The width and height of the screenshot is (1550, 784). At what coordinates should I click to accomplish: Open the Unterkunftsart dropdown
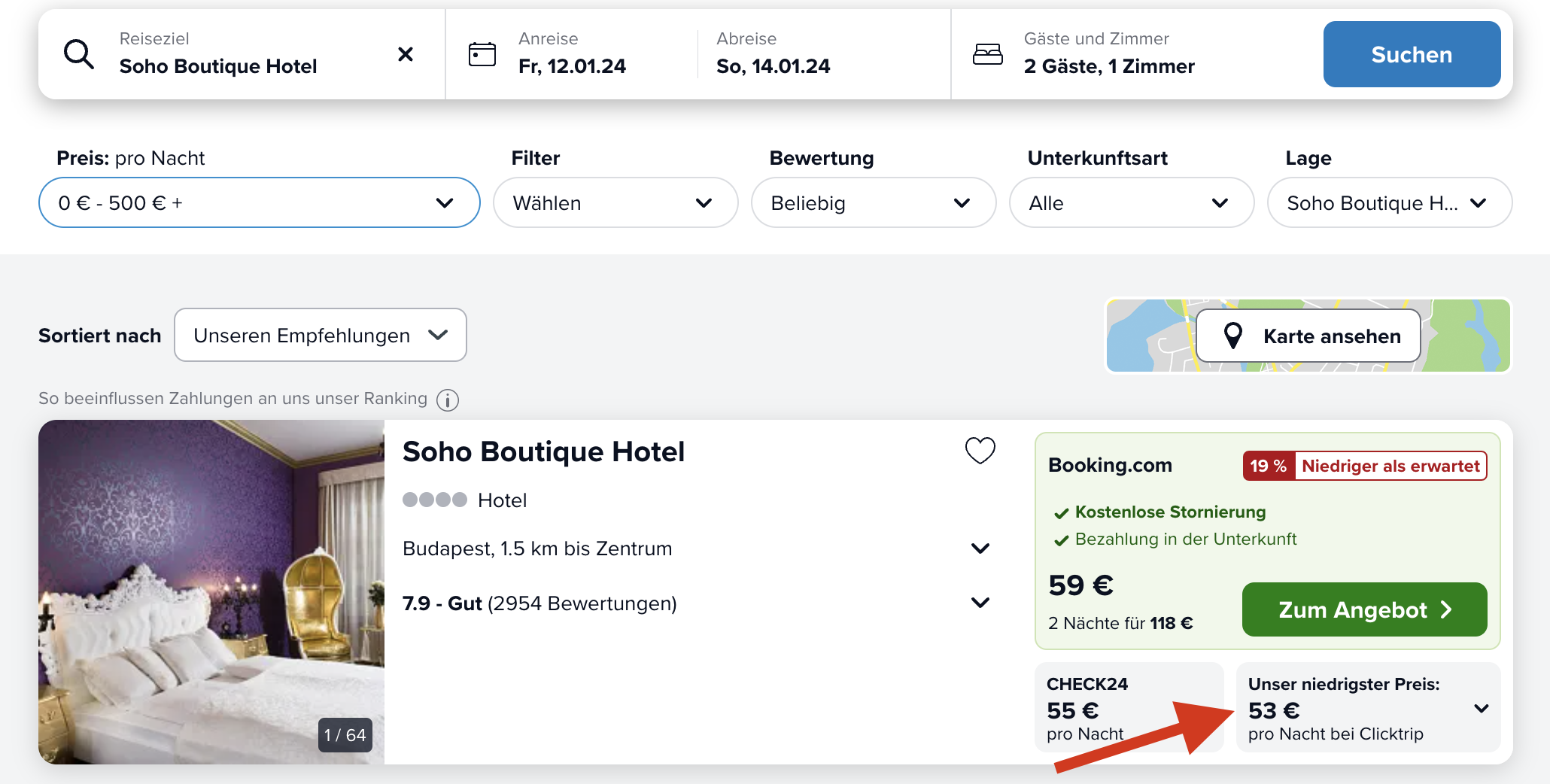pos(1131,202)
